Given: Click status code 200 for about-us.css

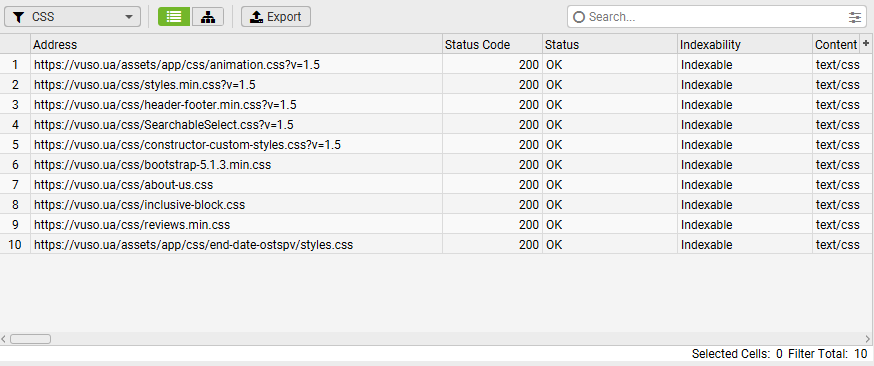Looking at the screenshot, I should tap(528, 184).
